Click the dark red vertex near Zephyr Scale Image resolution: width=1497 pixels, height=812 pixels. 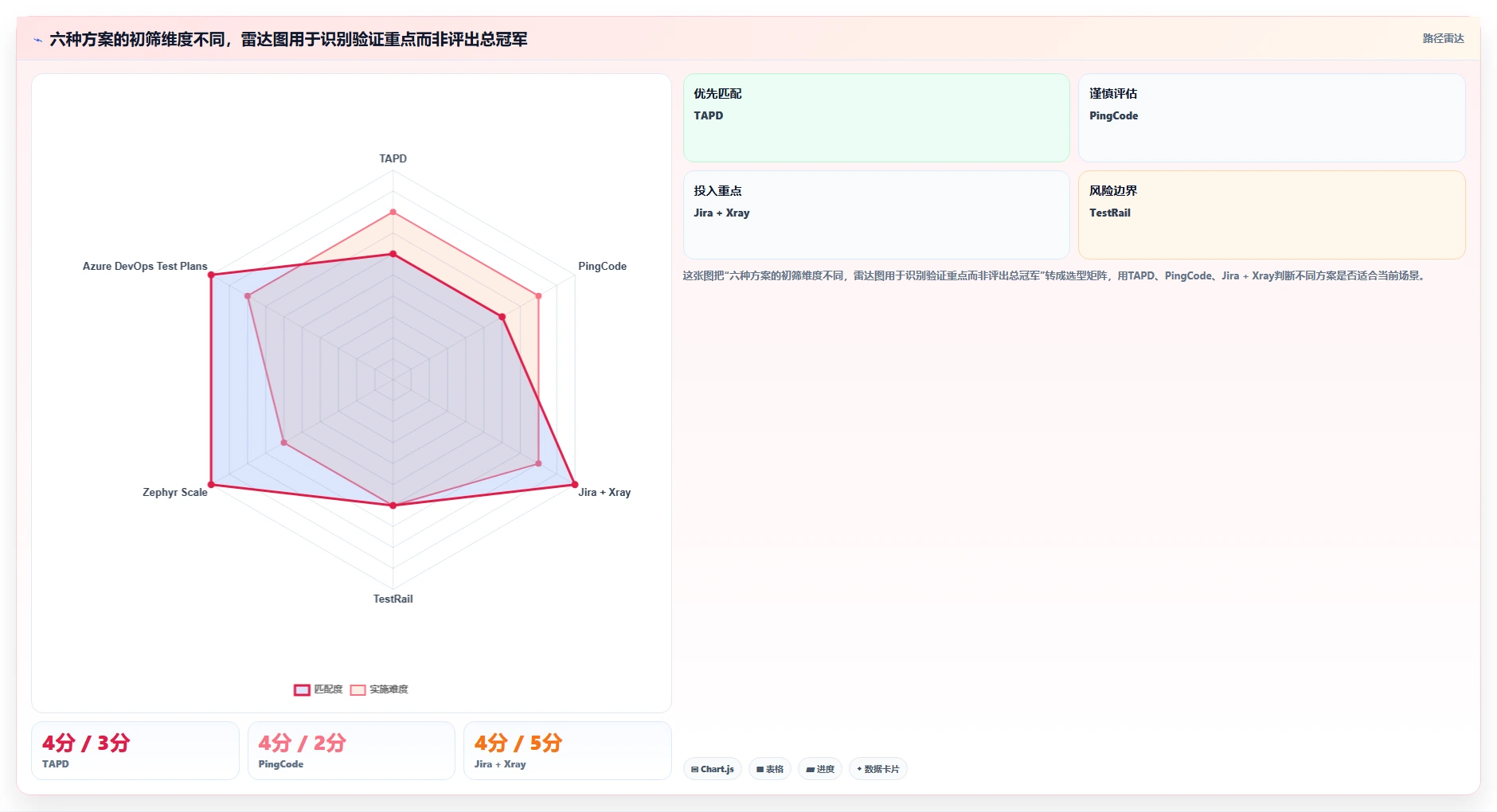[x=211, y=484]
